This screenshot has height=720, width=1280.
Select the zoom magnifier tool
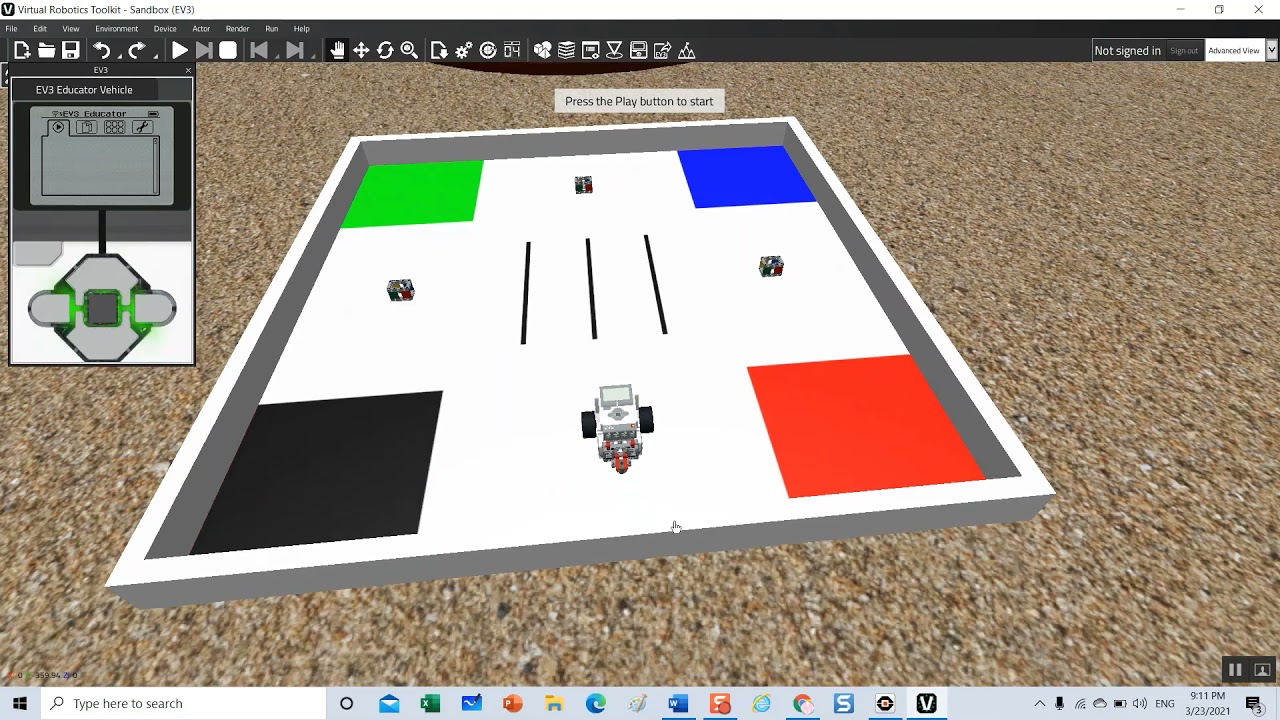(409, 50)
